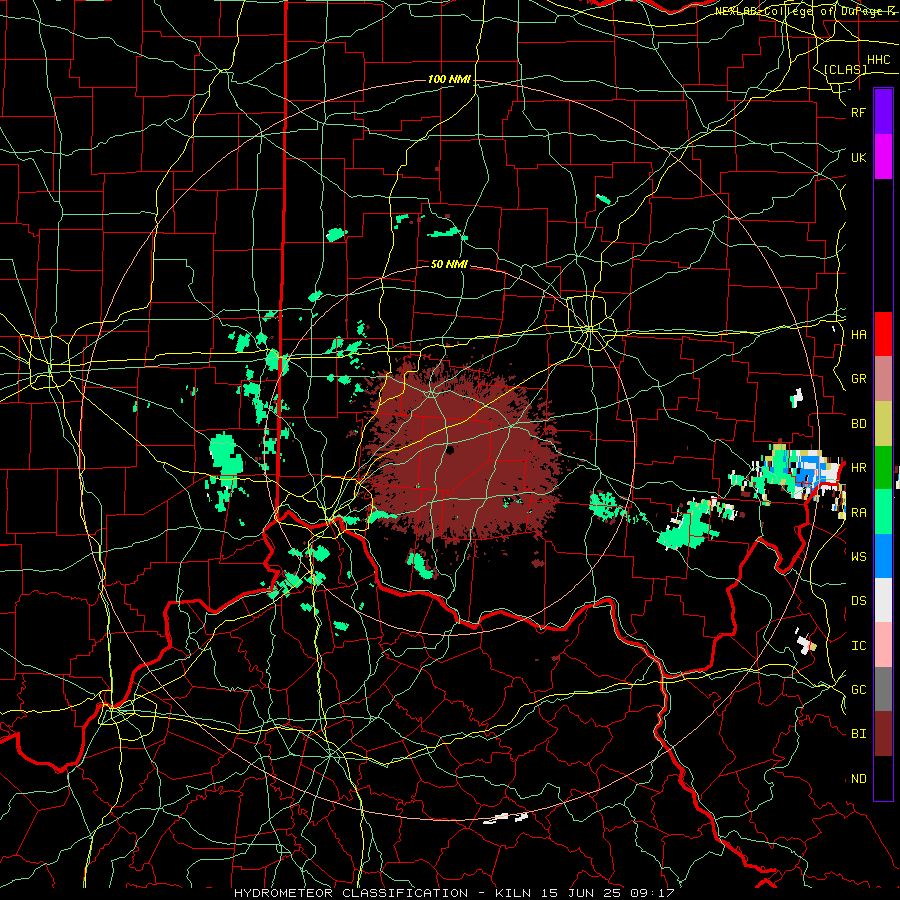The height and width of the screenshot is (900, 900).
Task: Click the HA legend label
Action: click(858, 334)
